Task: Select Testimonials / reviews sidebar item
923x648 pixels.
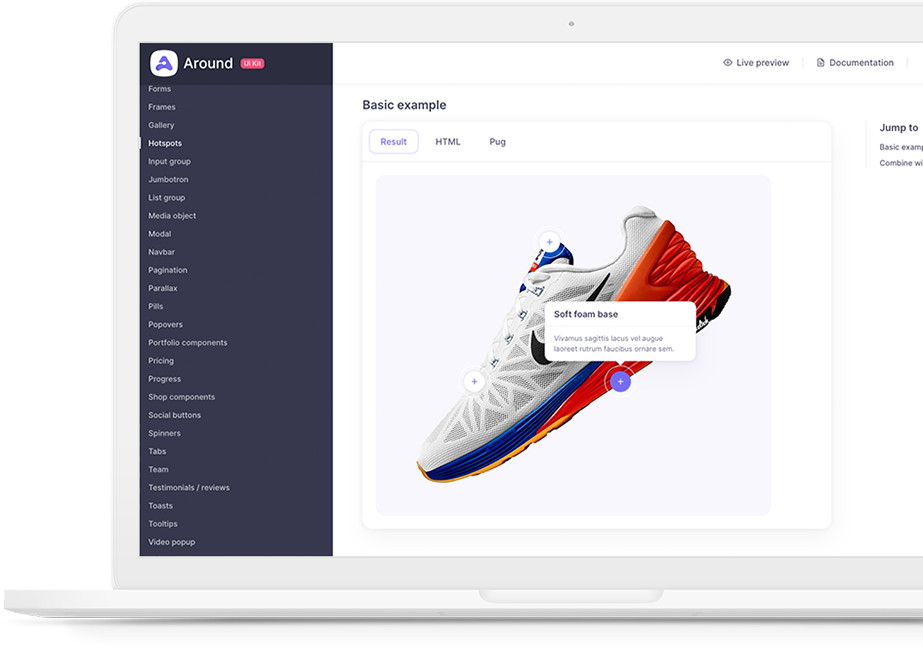Action: [189, 488]
